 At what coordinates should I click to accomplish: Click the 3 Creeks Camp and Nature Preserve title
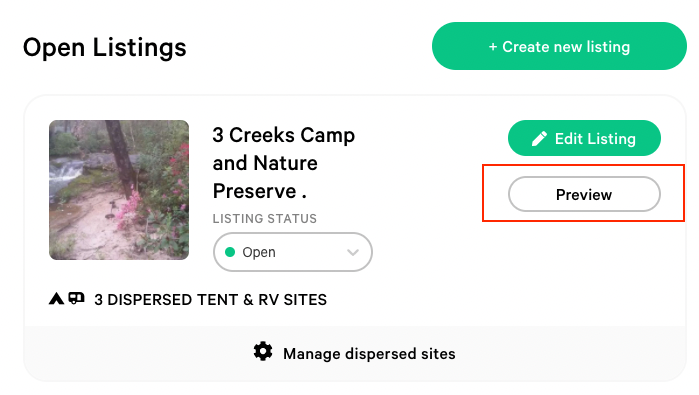pos(284,163)
